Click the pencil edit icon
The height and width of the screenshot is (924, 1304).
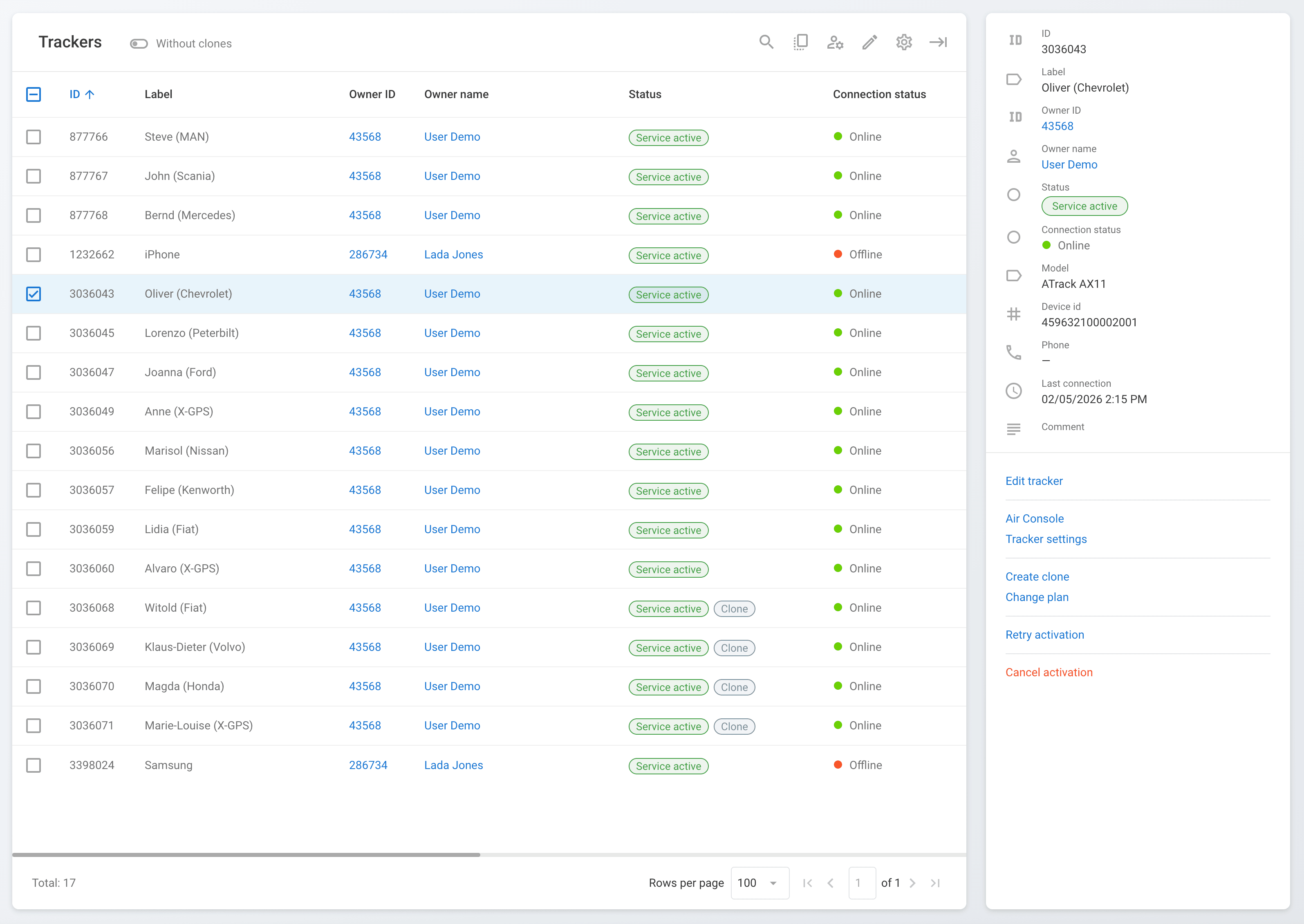click(869, 42)
